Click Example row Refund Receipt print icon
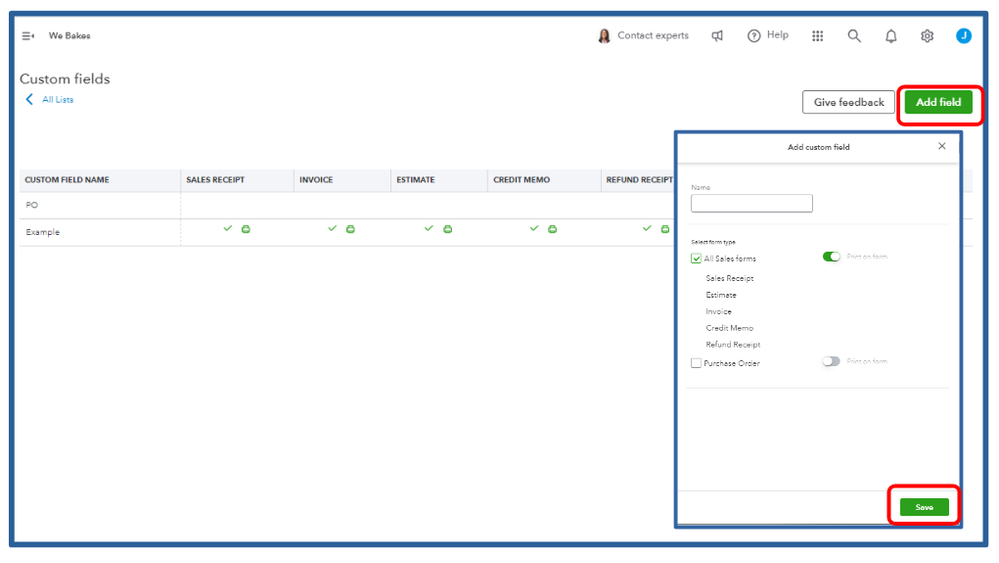Image resolution: width=999 pixels, height=563 pixels. 665,229
